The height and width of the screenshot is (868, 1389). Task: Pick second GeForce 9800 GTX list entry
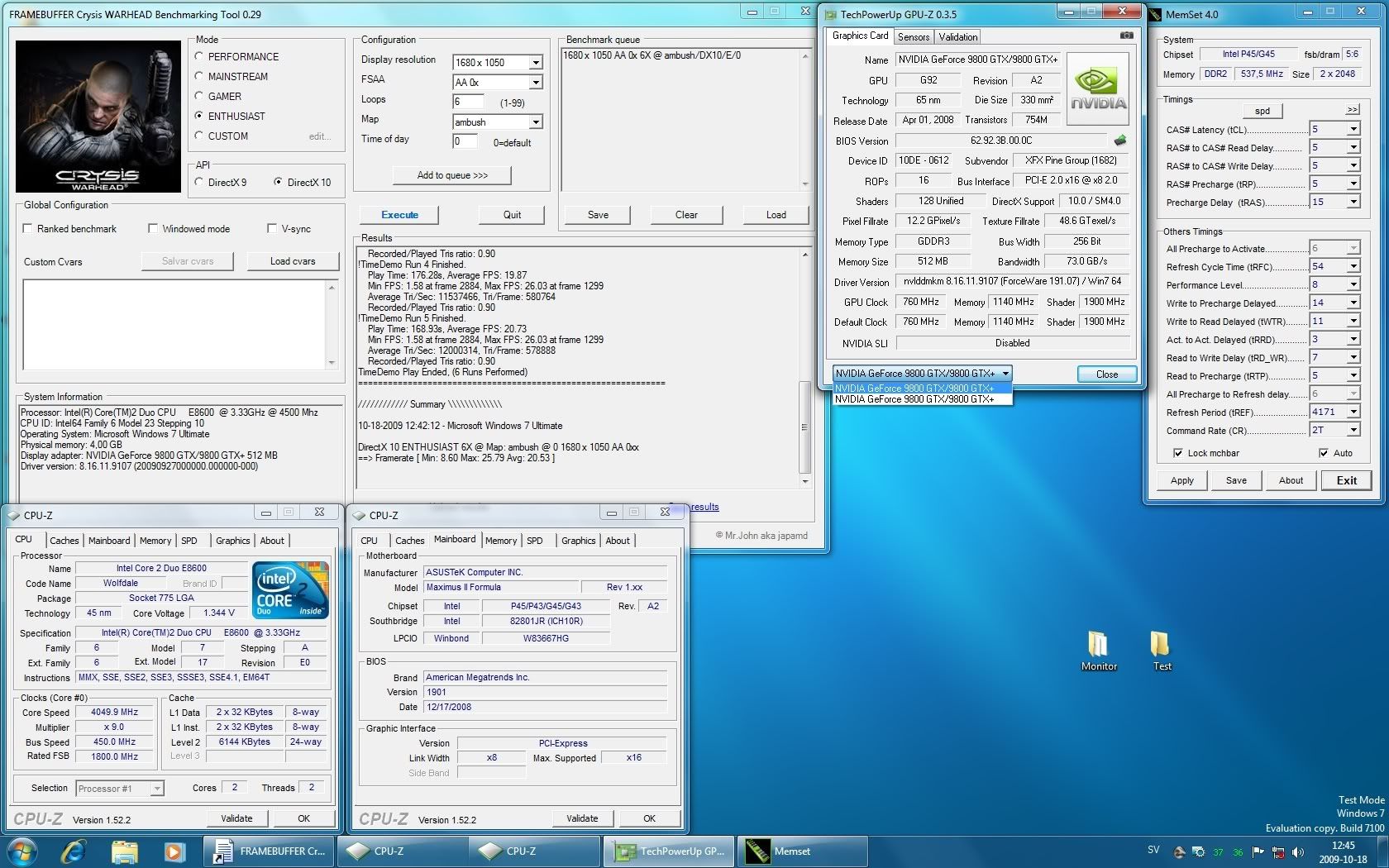(x=923, y=399)
